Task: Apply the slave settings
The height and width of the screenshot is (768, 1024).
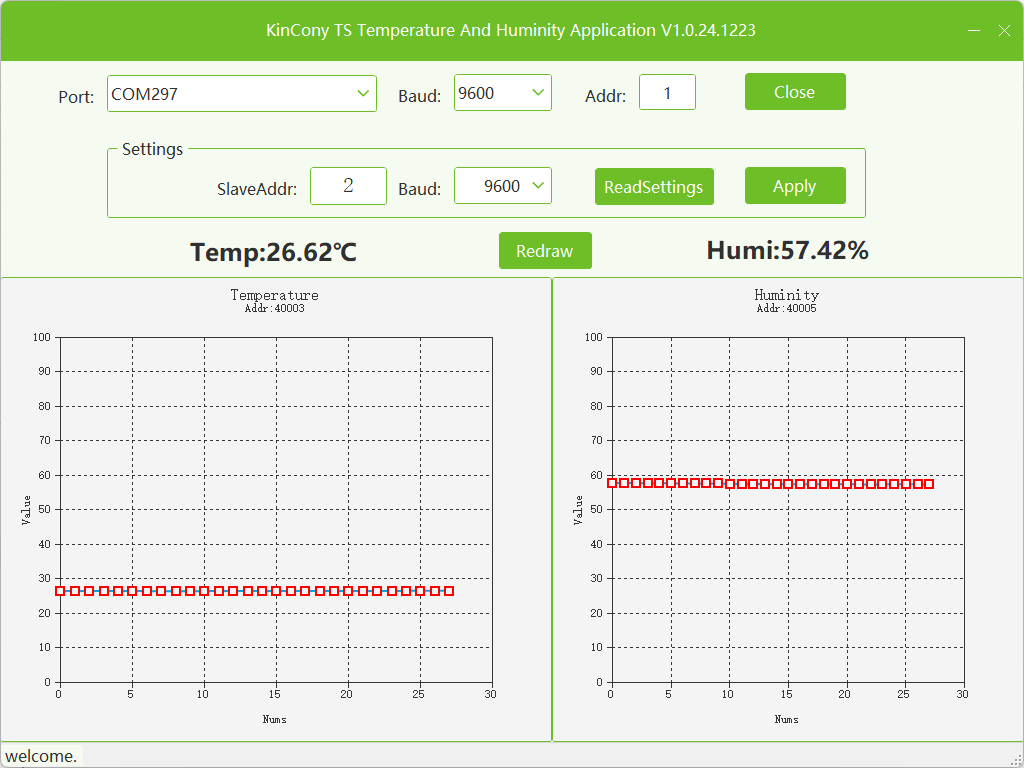Action: pyautogui.click(x=795, y=185)
